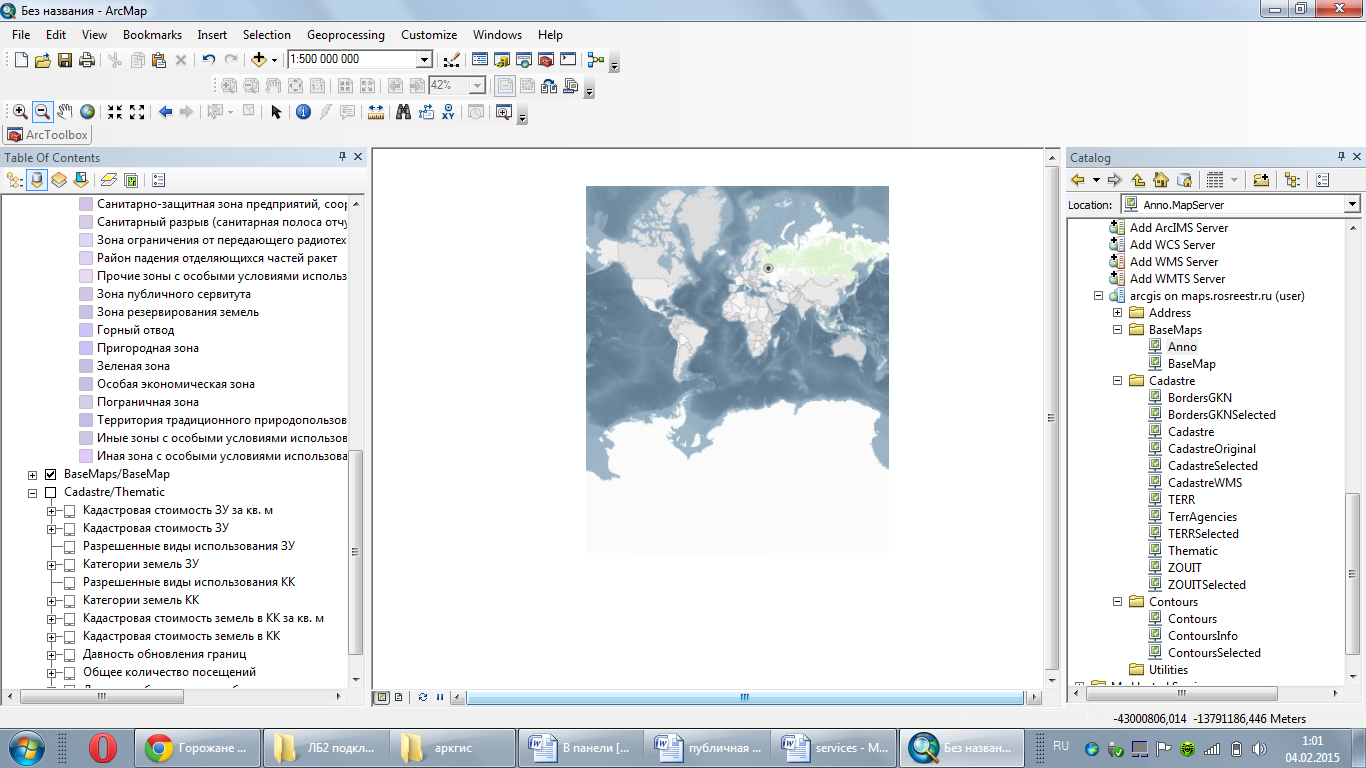The height and width of the screenshot is (768, 1366).
Task: Click Catalog Go To Home Folder icon
Action: (x=1161, y=180)
